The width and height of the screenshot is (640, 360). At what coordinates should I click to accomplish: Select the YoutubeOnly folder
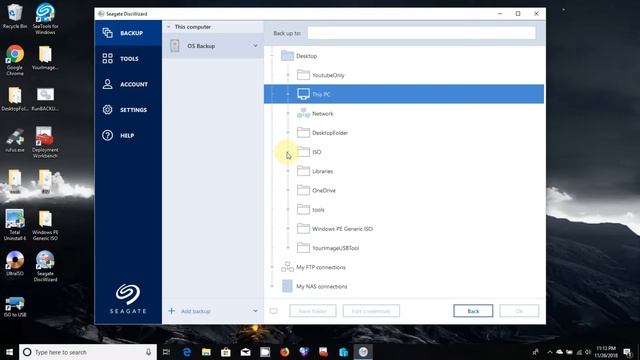point(328,76)
